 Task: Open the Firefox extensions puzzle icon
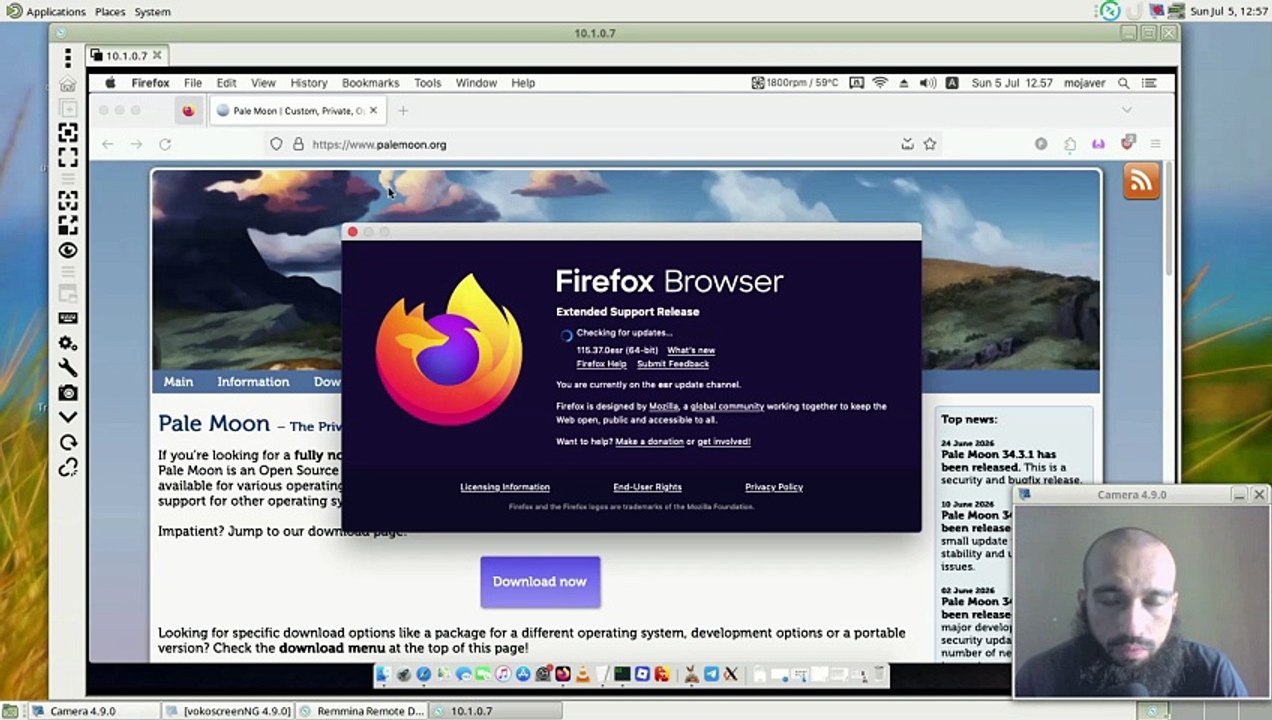[1070, 144]
